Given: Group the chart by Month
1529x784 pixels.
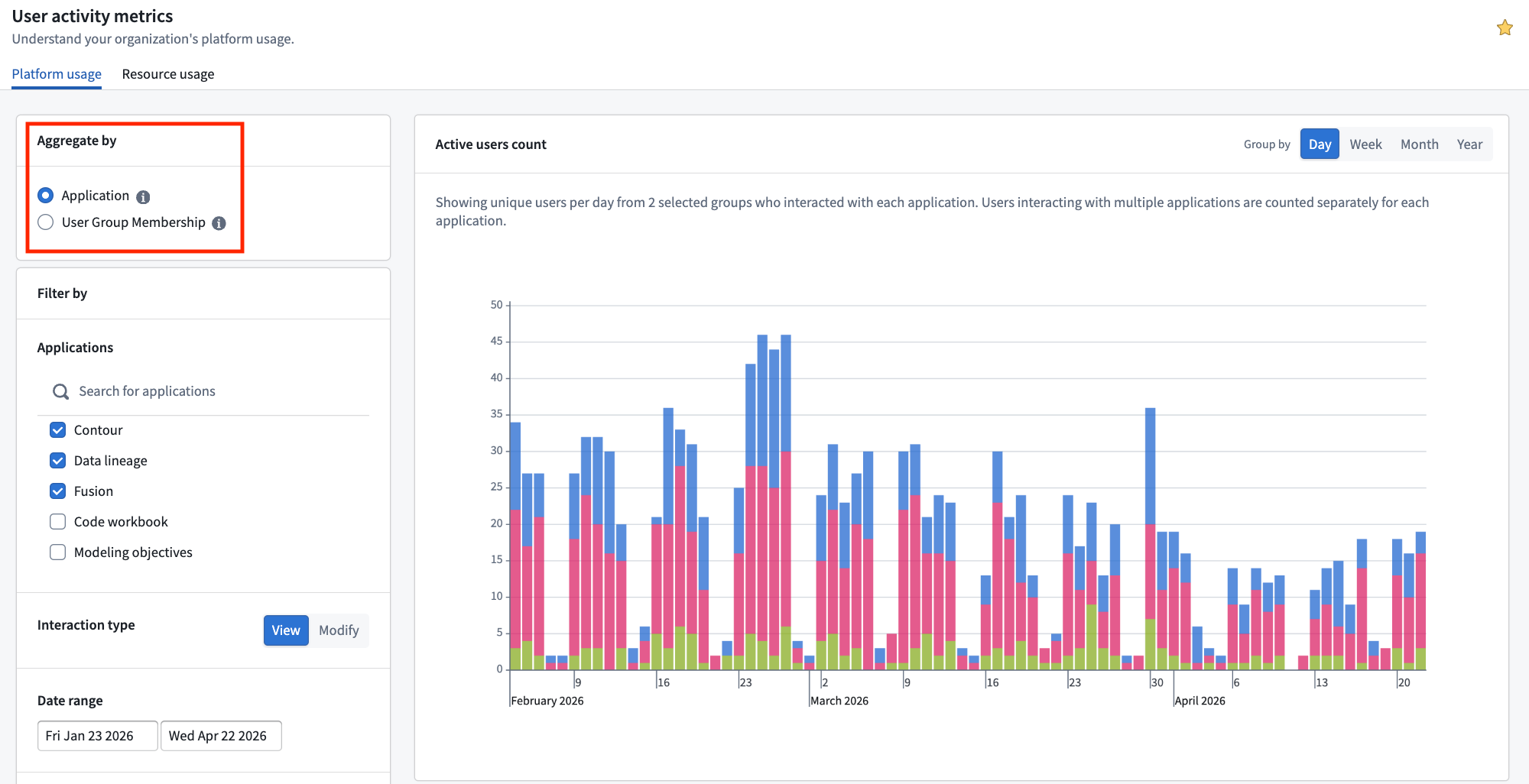Looking at the screenshot, I should point(1419,144).
